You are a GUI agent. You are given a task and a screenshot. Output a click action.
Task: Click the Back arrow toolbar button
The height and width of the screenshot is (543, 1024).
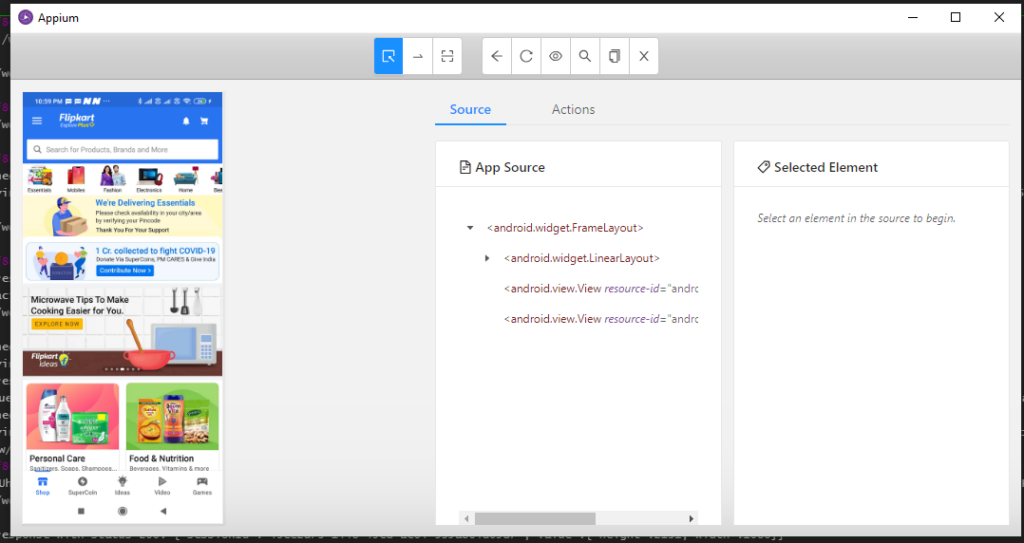496,56
